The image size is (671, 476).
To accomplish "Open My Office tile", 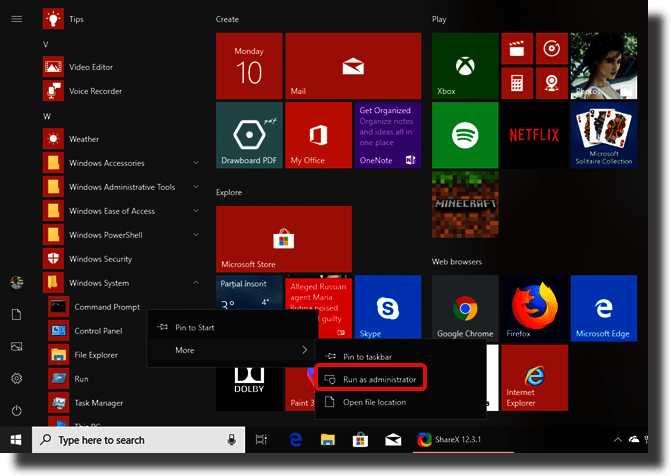I will pyautogui.click(x=318, y=135).
